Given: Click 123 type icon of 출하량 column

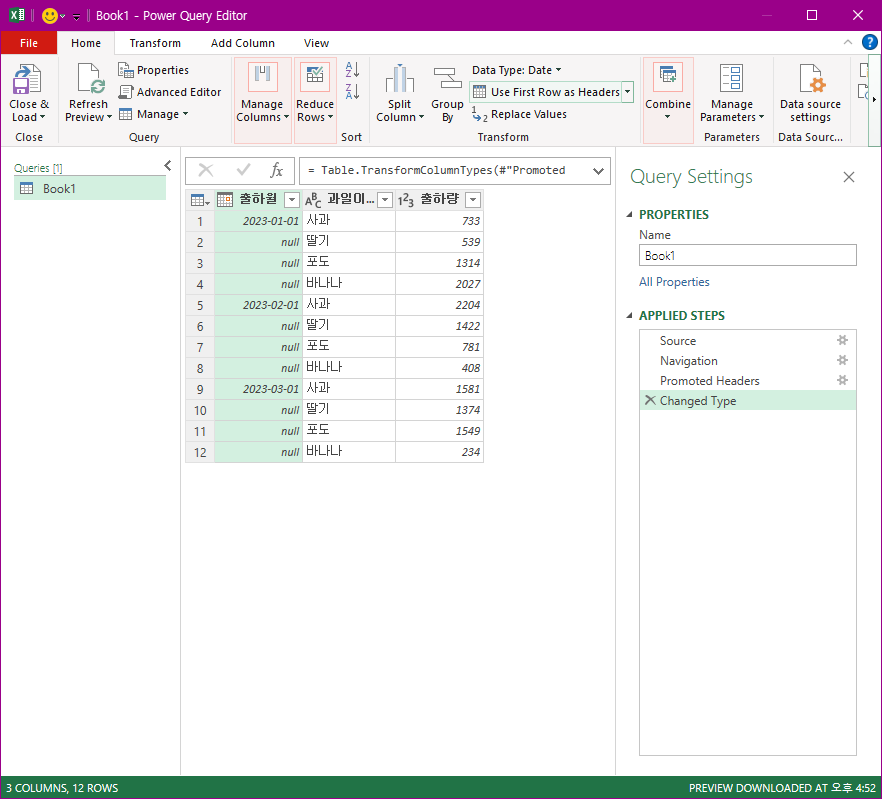Looking at the screenshot, I should 406,200.
